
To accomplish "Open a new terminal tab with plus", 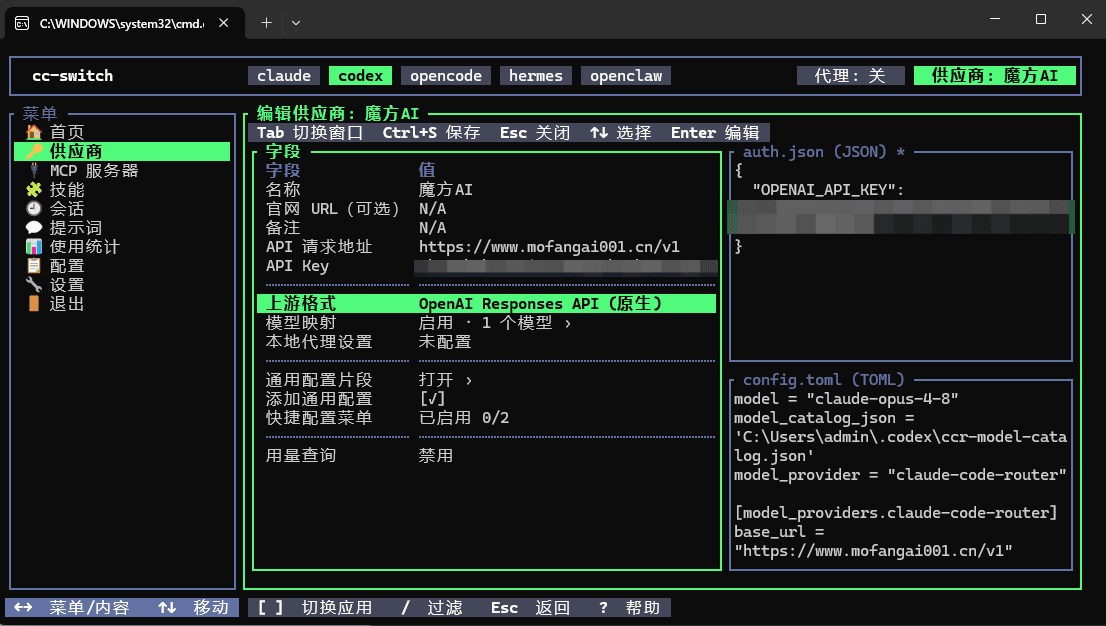I will pyautogui.click(x=266, y=23).
